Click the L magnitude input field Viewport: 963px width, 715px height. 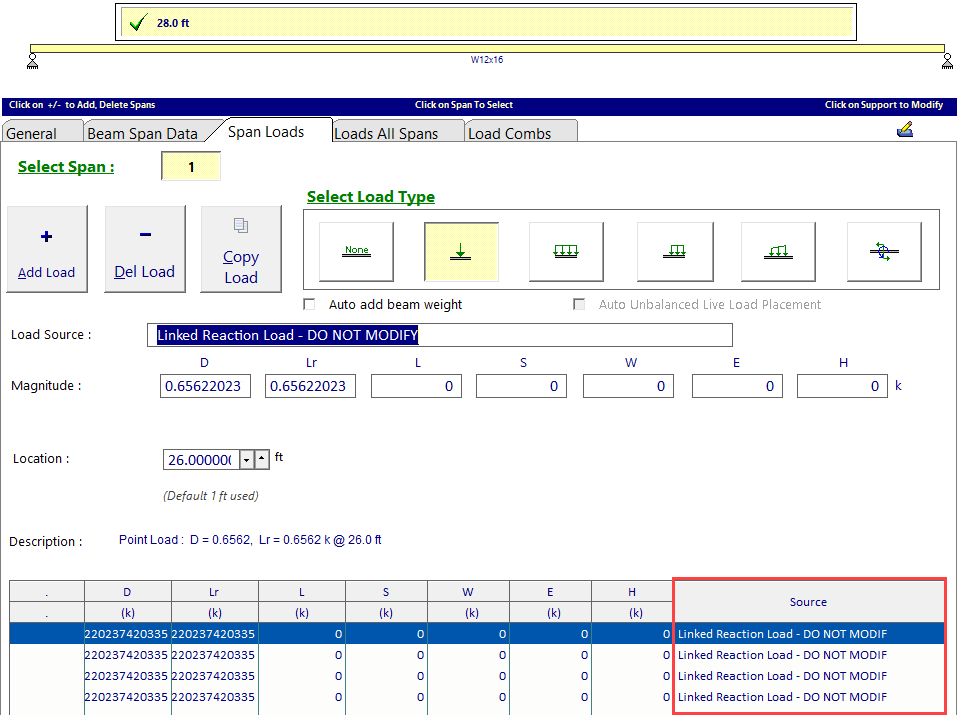(x=416, y=386)
